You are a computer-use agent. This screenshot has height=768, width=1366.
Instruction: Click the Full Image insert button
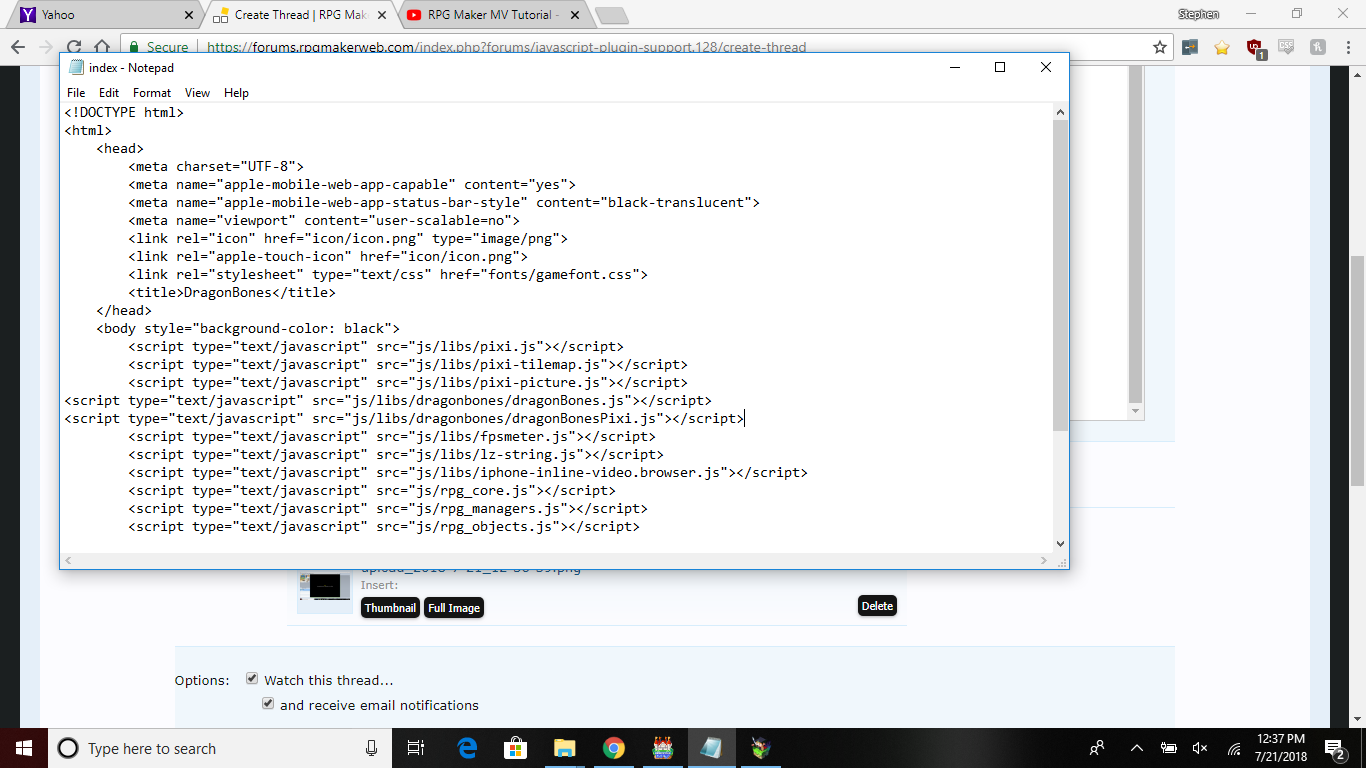pyautogui.click(x=454, y=607)
